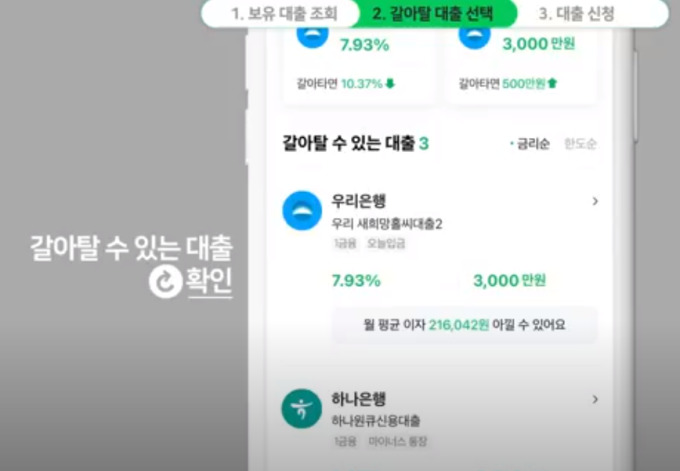Sort loans by 한도순

point(580,144)
